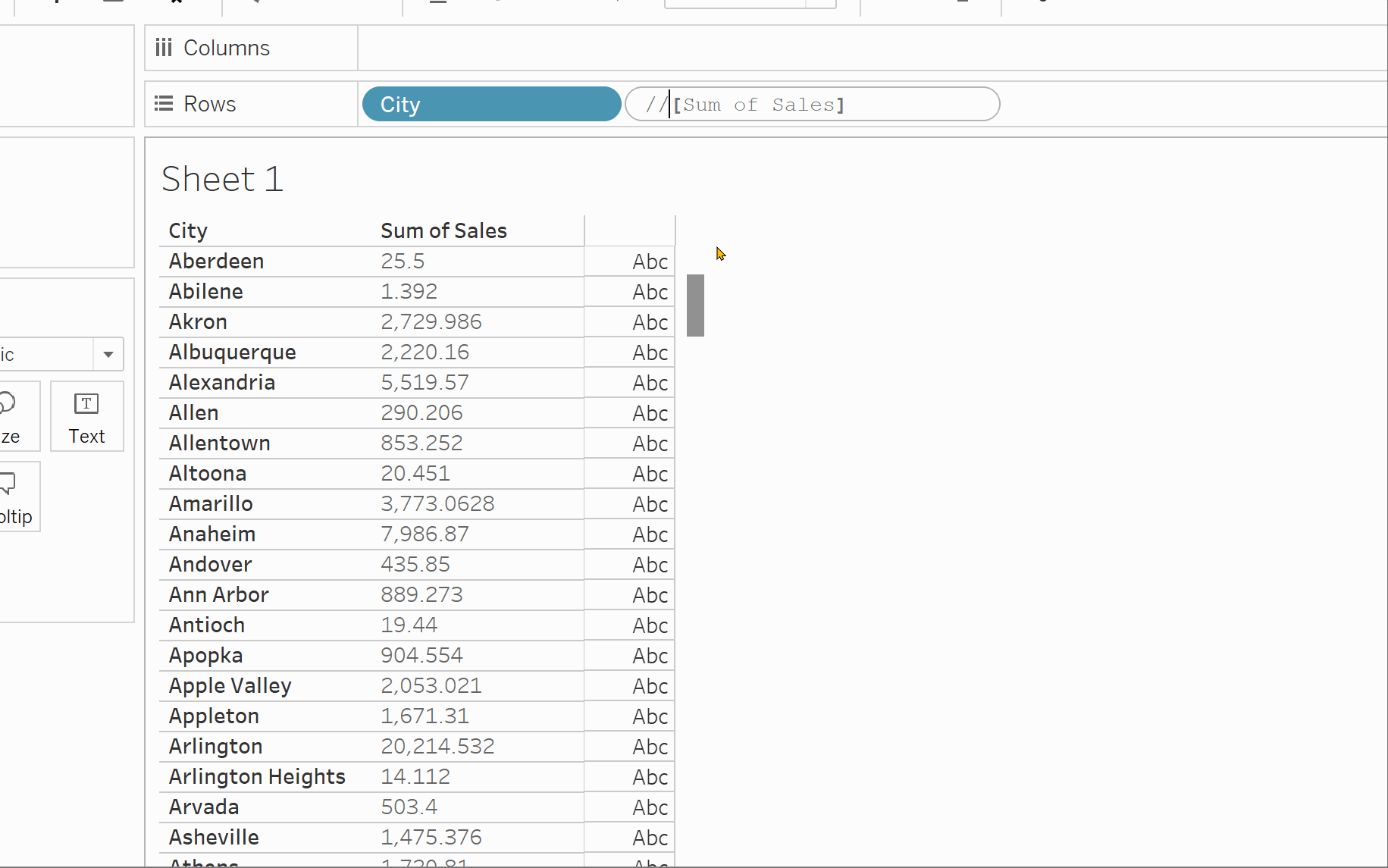Select the Aberdeen row in the table
Image resolution: width=1388 pixels, height=868 pixels.
pos(216,261)
